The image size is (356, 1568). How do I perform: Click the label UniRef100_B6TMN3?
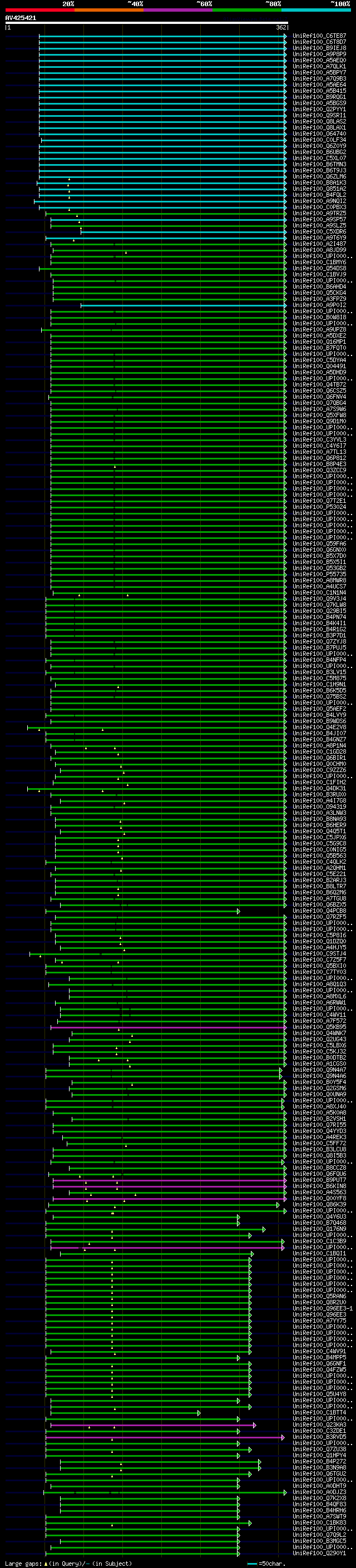pos(319,164)
